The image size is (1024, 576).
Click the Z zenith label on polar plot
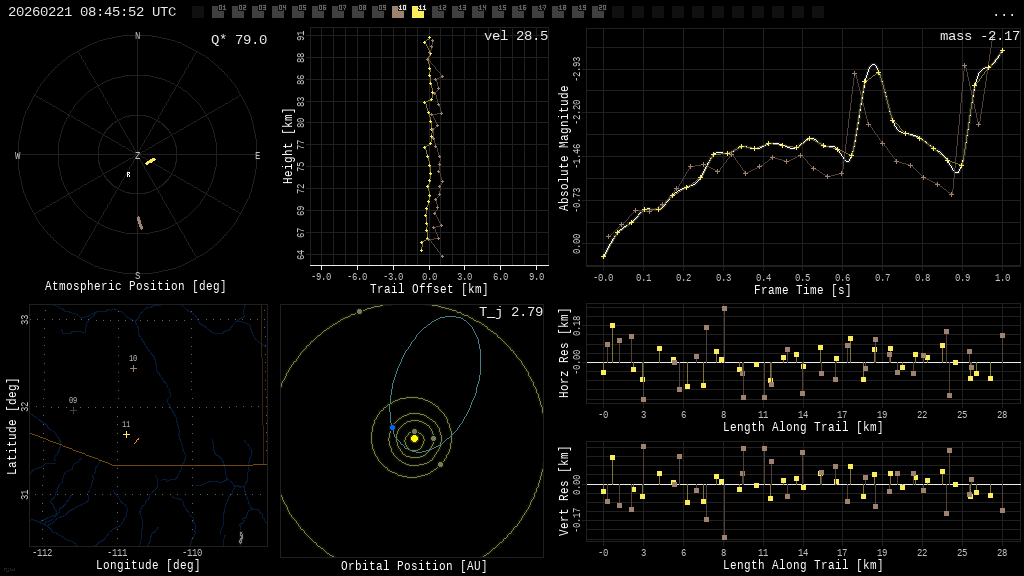click(x=137, y=155)
